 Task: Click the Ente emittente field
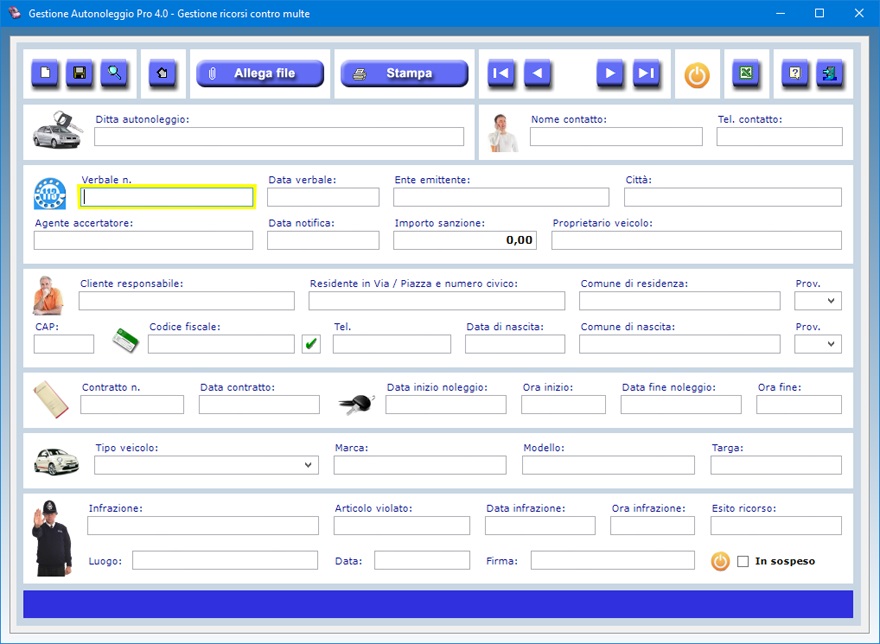tap(501, 197)
